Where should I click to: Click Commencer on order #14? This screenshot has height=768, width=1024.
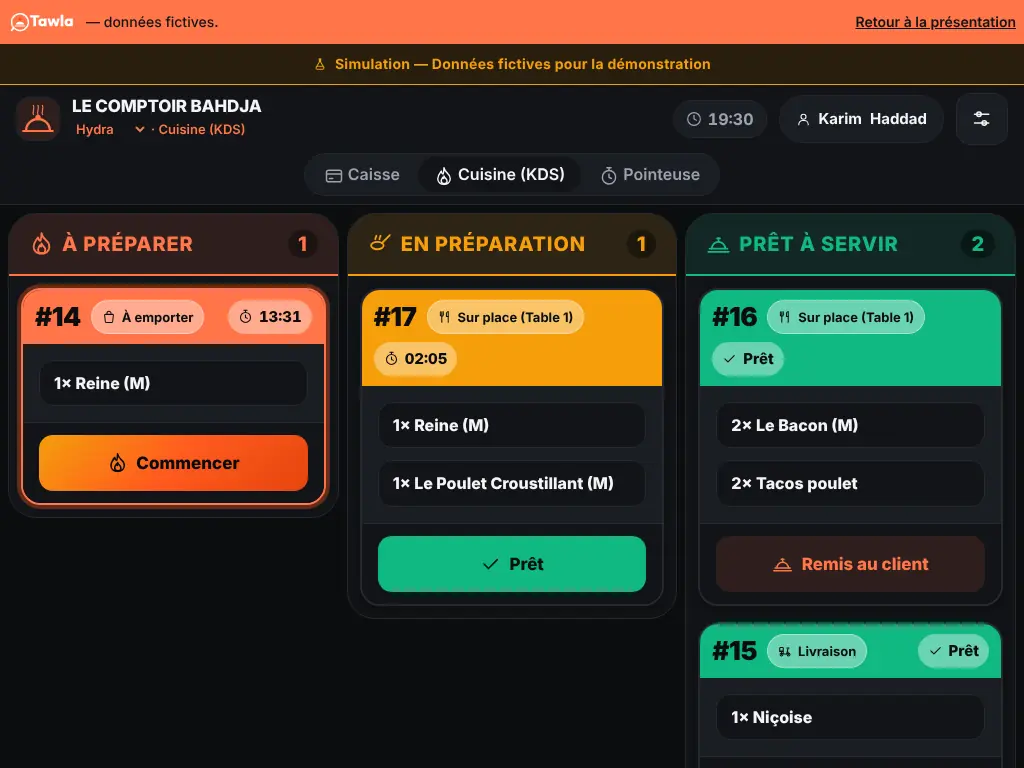point(174,463)
